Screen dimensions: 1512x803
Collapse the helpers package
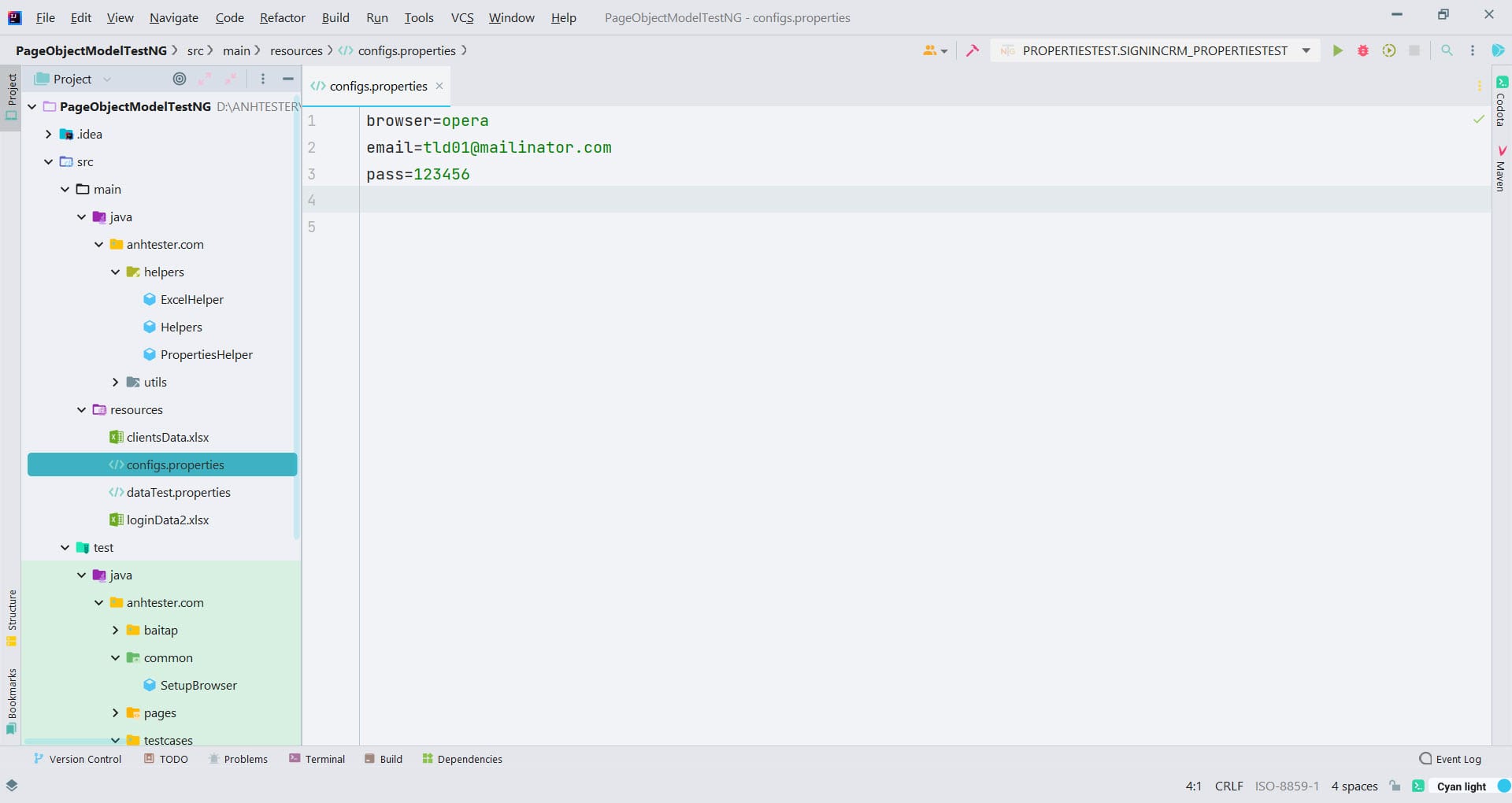[116, 272]
